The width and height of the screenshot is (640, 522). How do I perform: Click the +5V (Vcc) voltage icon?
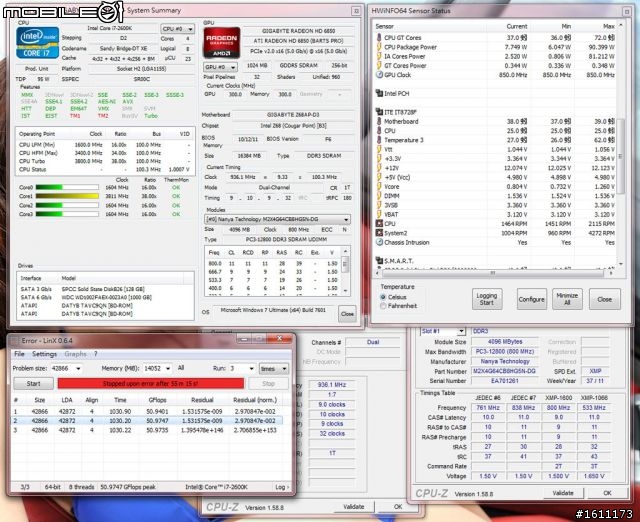tap(379, 177)
